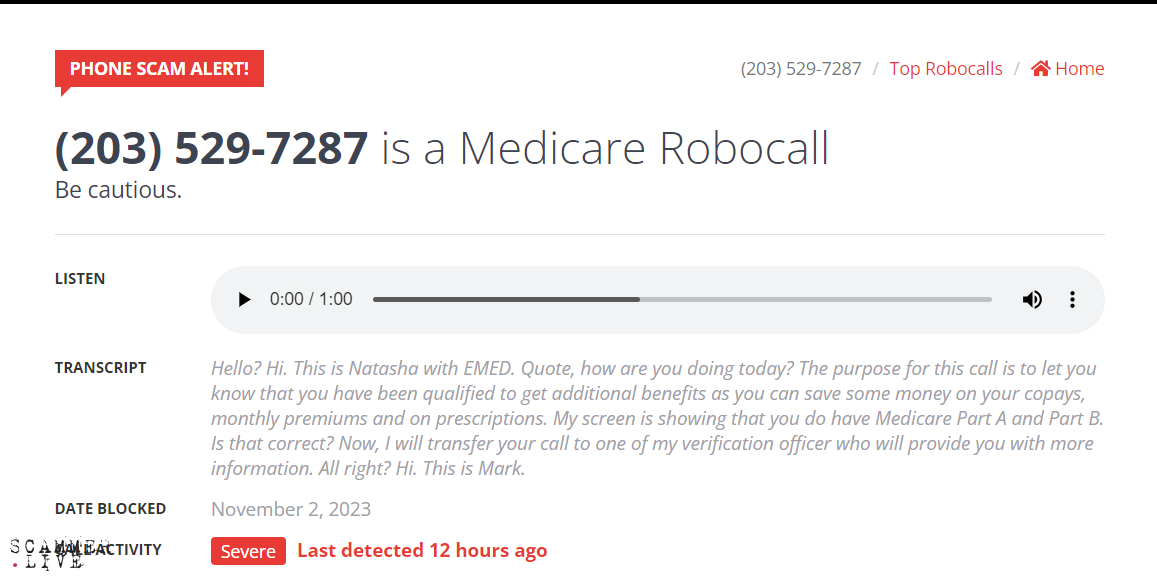Viewport: 1157px width, 581px height.
Task: Click the red Severe badge
Action: 248,551
